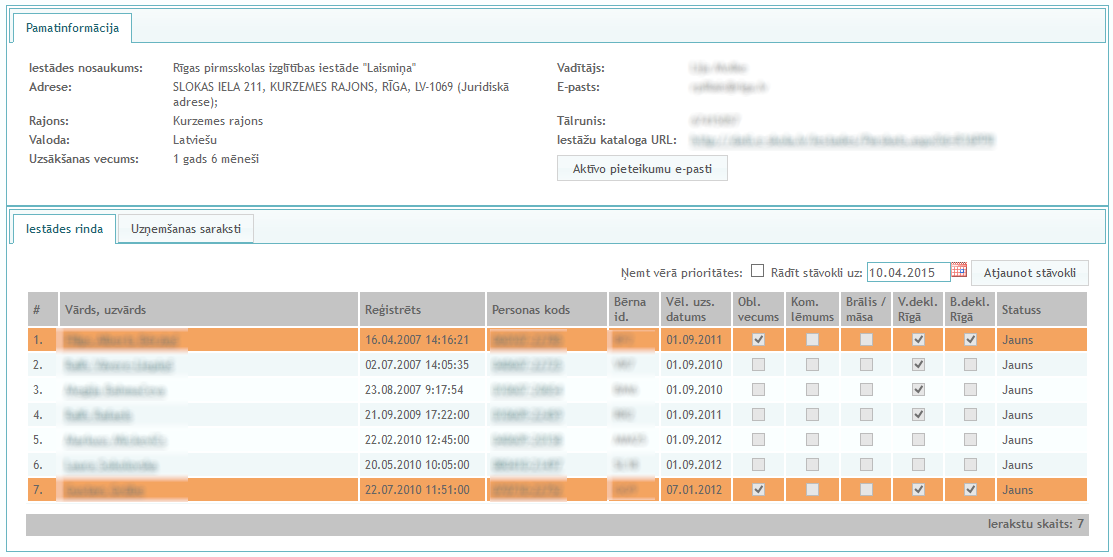Image resolution: width=1113 pixels, height=557 pixels.
Task: Toggle 'Kom. lēmums' checkbox in row 2
Action: coord(812,365)
